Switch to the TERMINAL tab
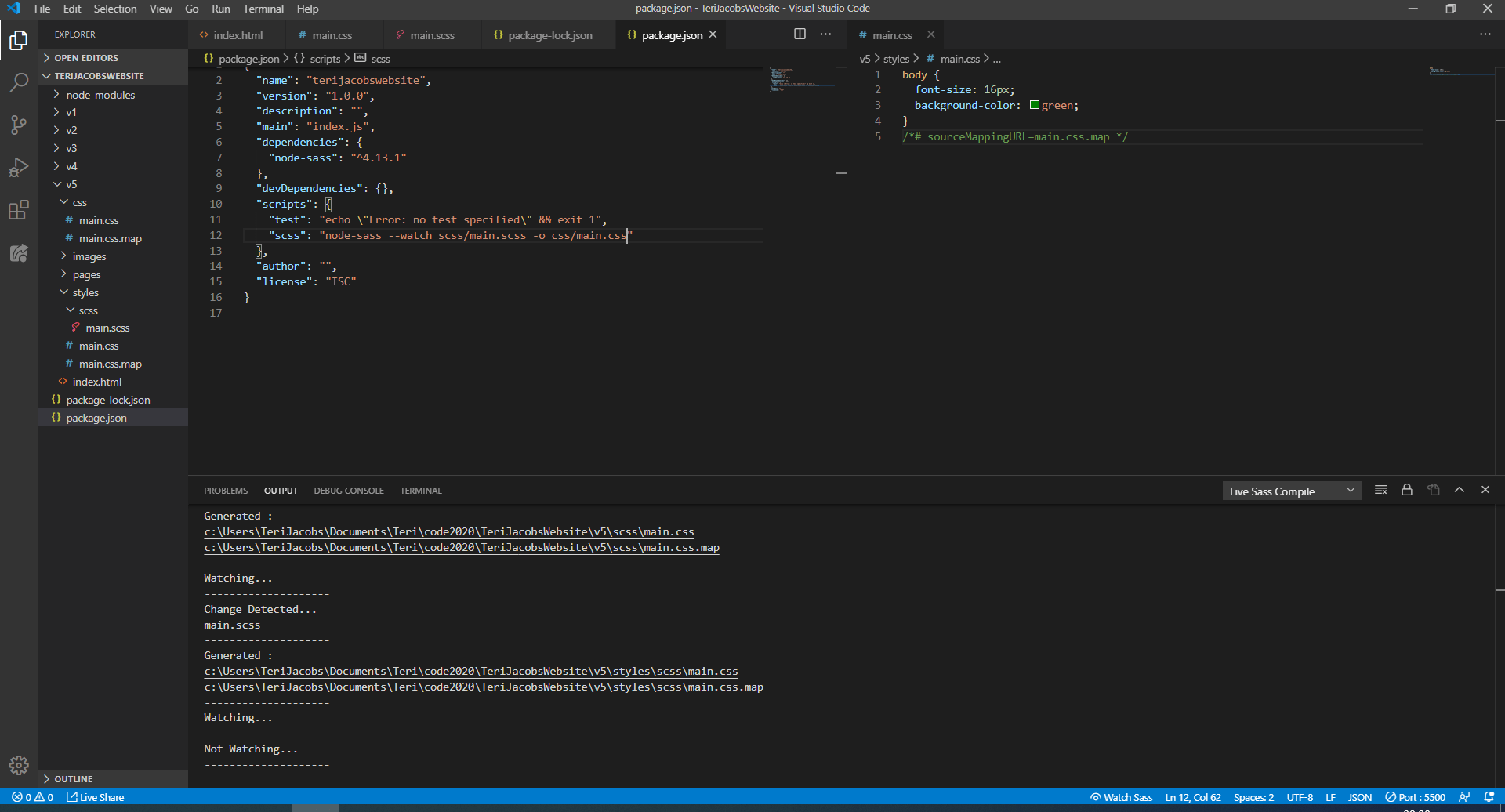1505x812 pixels. 420,491
